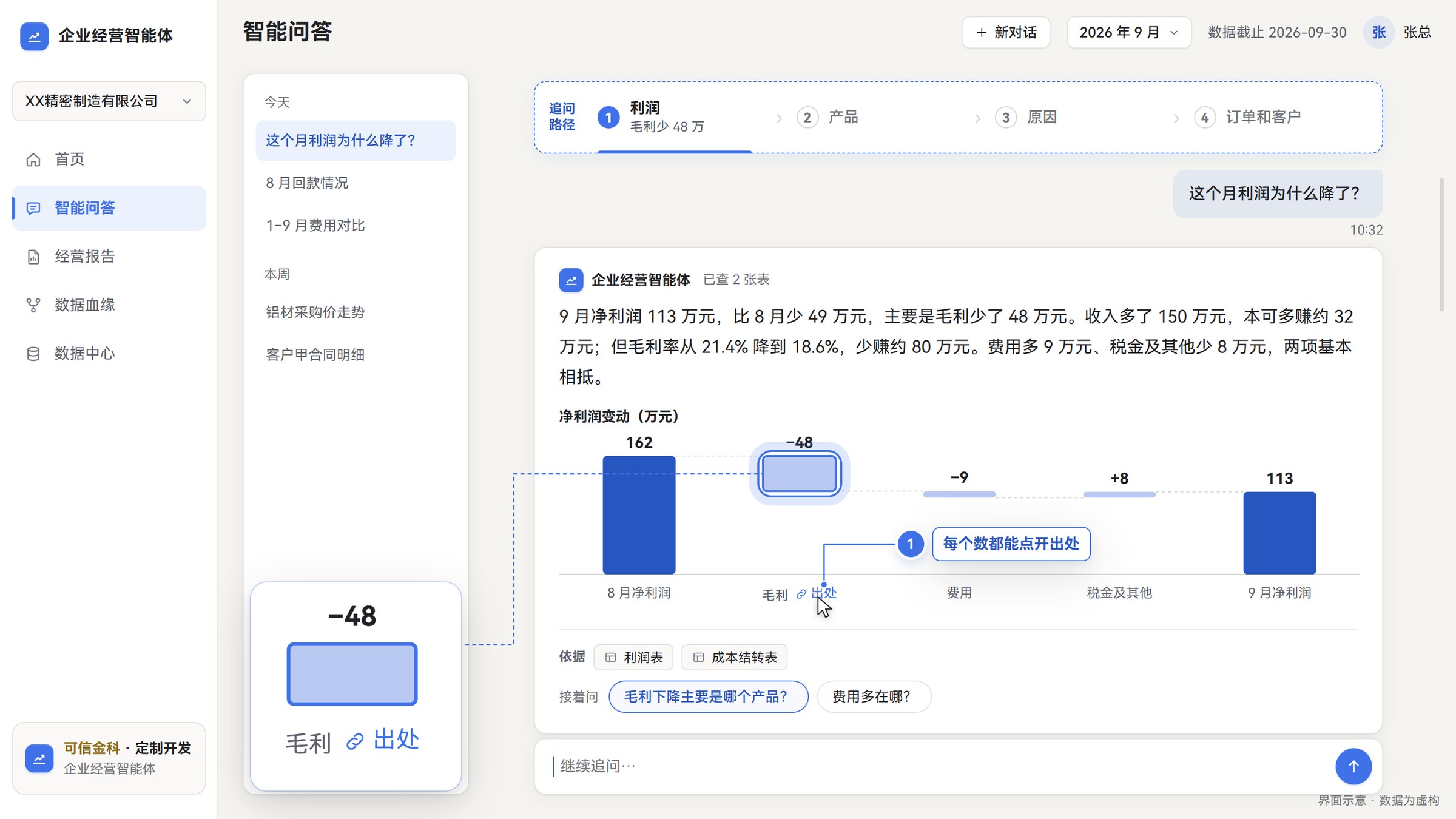The width and height of the screenshot is (1456, 819).
Task: Click the 9 月净利润 bar valued 113
Action: (1279, 533)
